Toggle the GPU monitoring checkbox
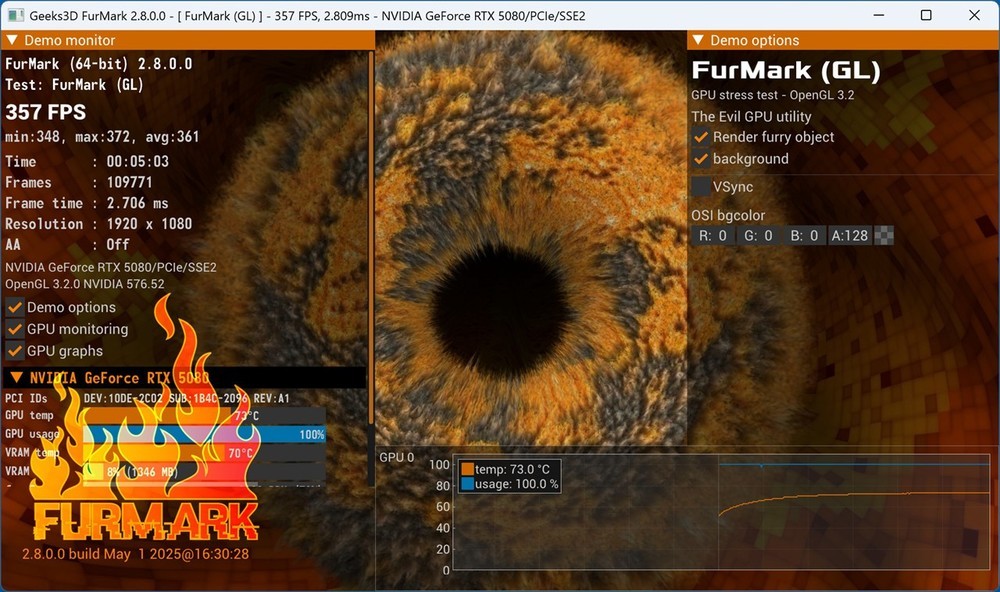The image size is (1000, 592). click(15, 329)
